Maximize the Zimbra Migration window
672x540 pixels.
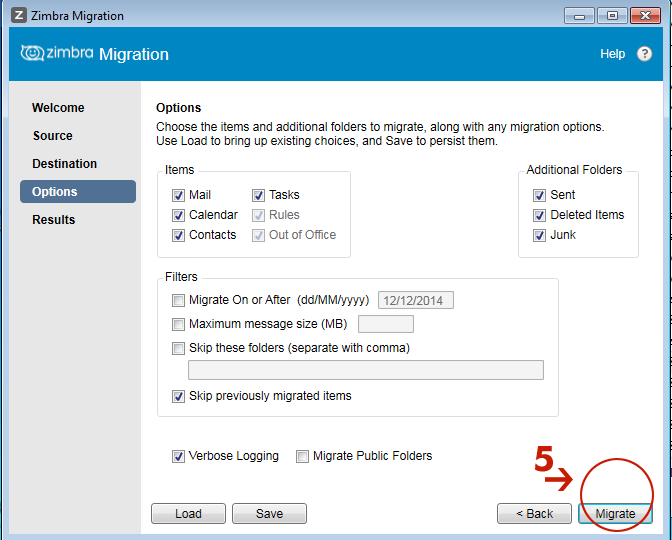click(x=612, y=16)
